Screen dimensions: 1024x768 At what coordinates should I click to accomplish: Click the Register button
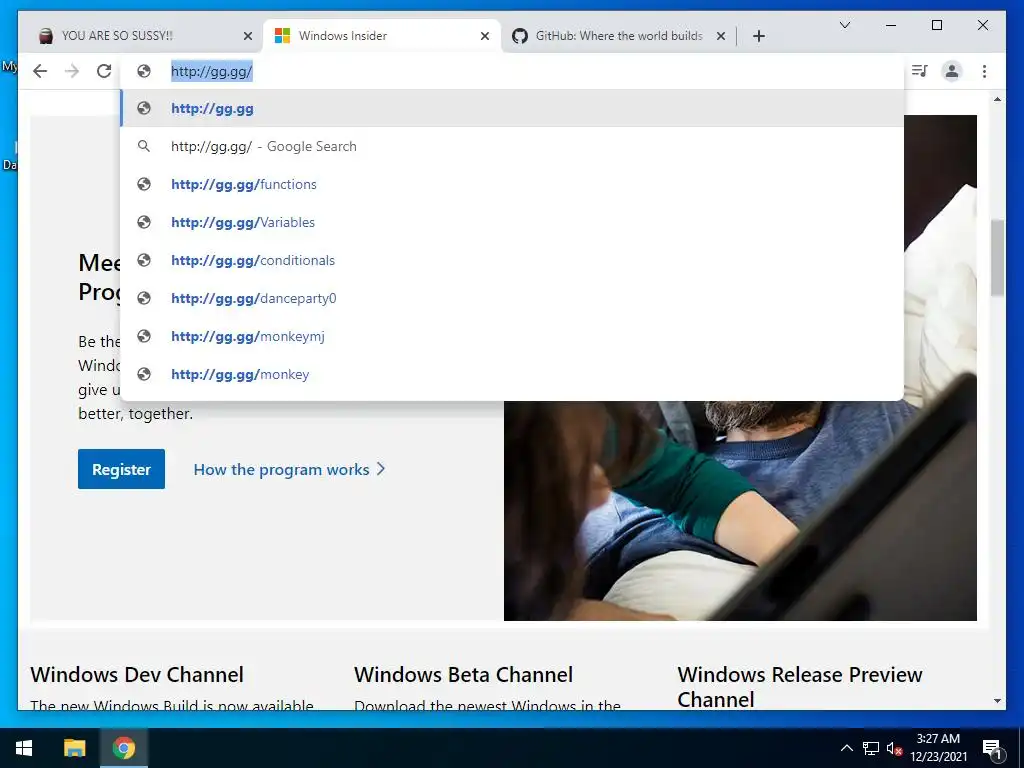[121, 469]
